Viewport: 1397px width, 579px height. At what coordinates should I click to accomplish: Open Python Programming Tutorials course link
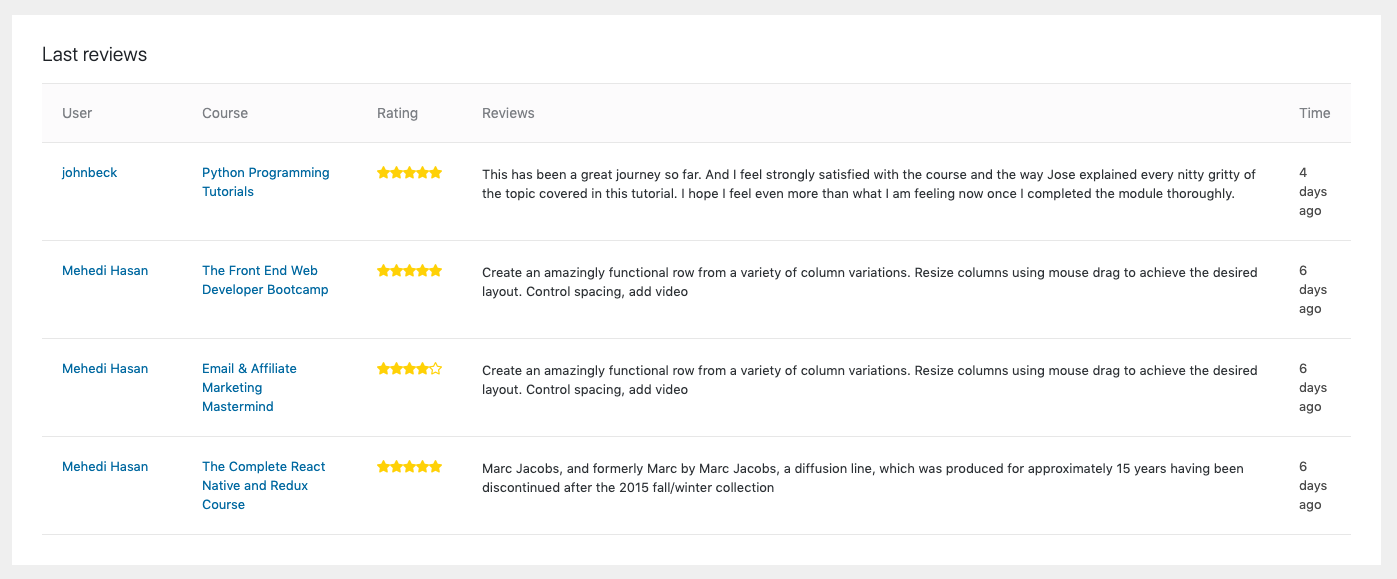coord(265,182)
